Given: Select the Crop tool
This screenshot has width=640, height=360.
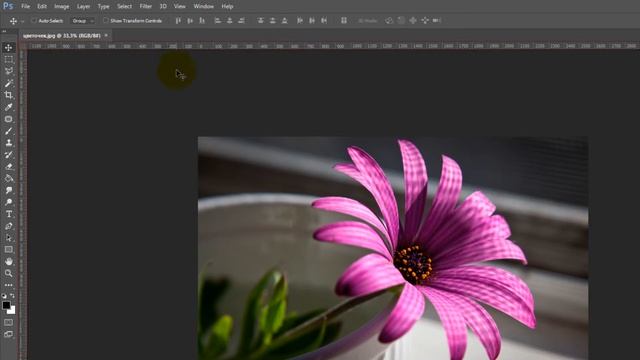Looking at the screenshot, I should click(8, 95).
